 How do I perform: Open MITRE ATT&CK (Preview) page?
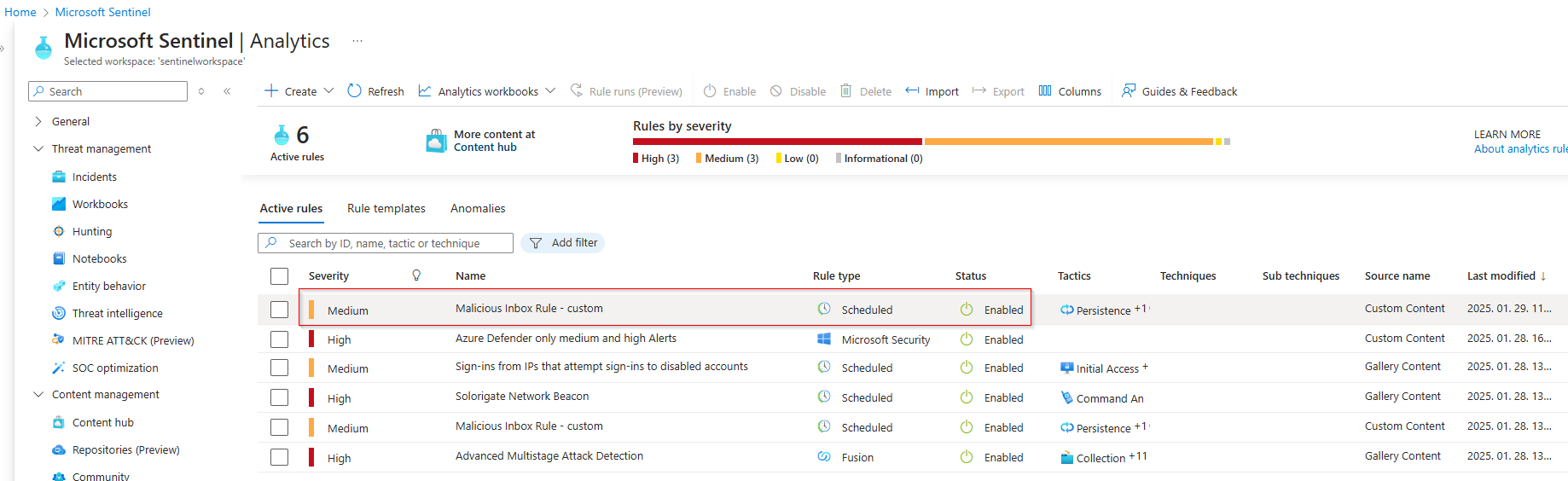[132, 340]
